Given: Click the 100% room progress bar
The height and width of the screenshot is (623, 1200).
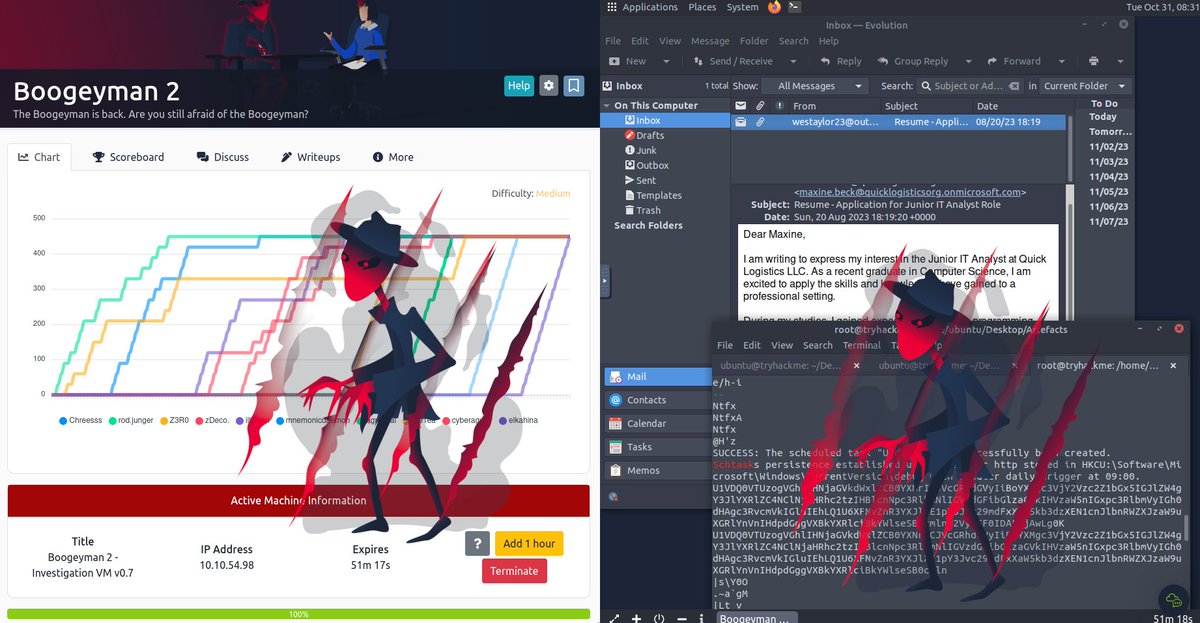Looking at the screenshot, I should [298, 614].
